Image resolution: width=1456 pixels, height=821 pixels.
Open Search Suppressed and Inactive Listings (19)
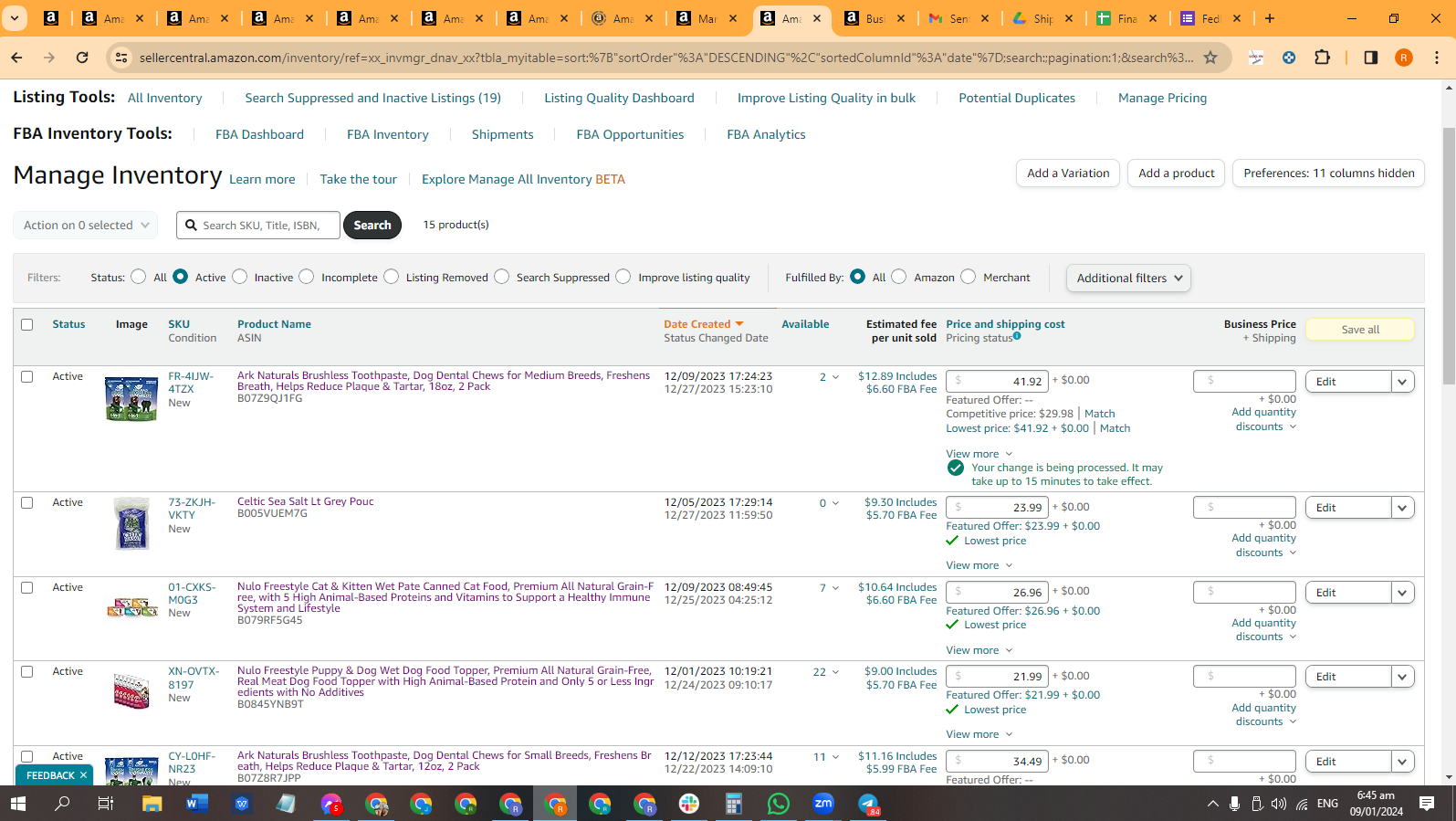(x=372, y=98)
